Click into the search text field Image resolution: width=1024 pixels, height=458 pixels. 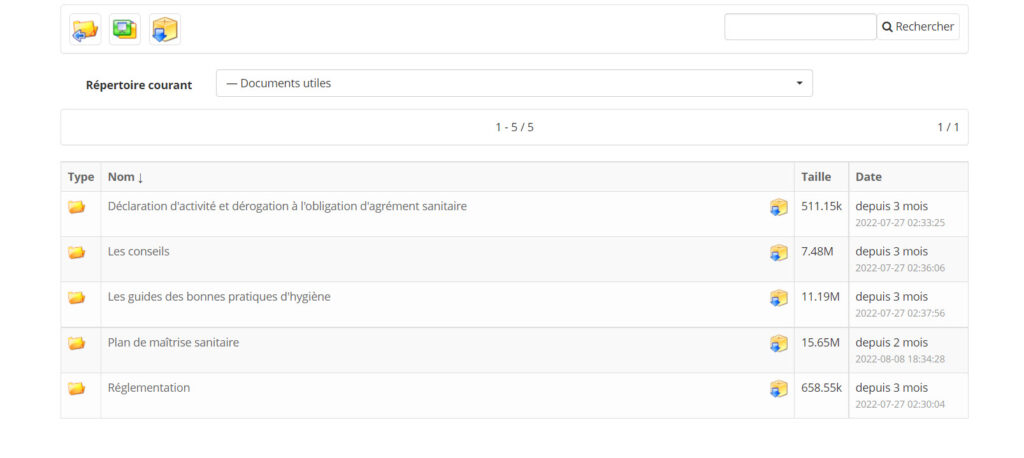(x=800, y=27)
